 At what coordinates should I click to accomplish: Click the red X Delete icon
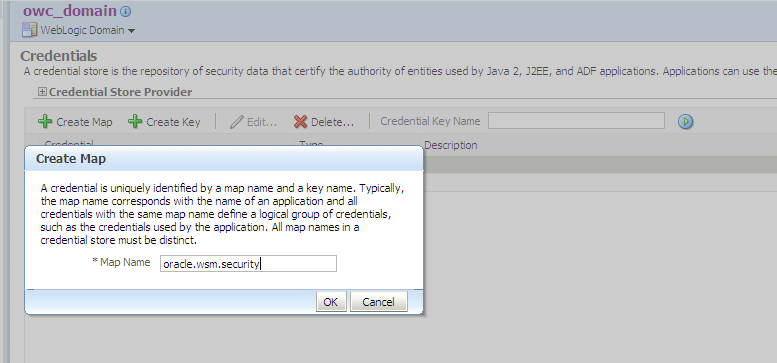(300, 122)
